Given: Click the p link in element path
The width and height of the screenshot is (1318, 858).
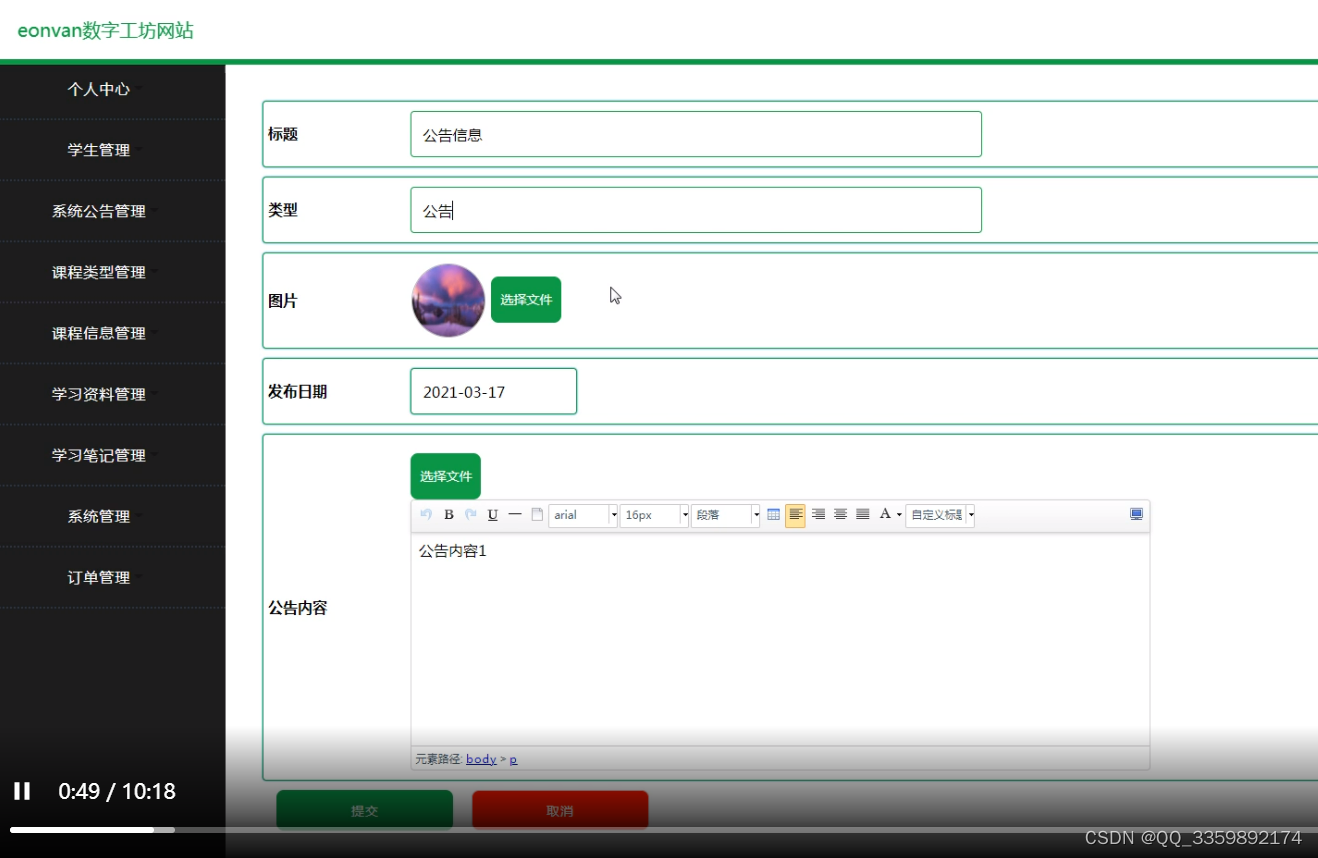Looking at the screenshot, I should pos(514,759).
